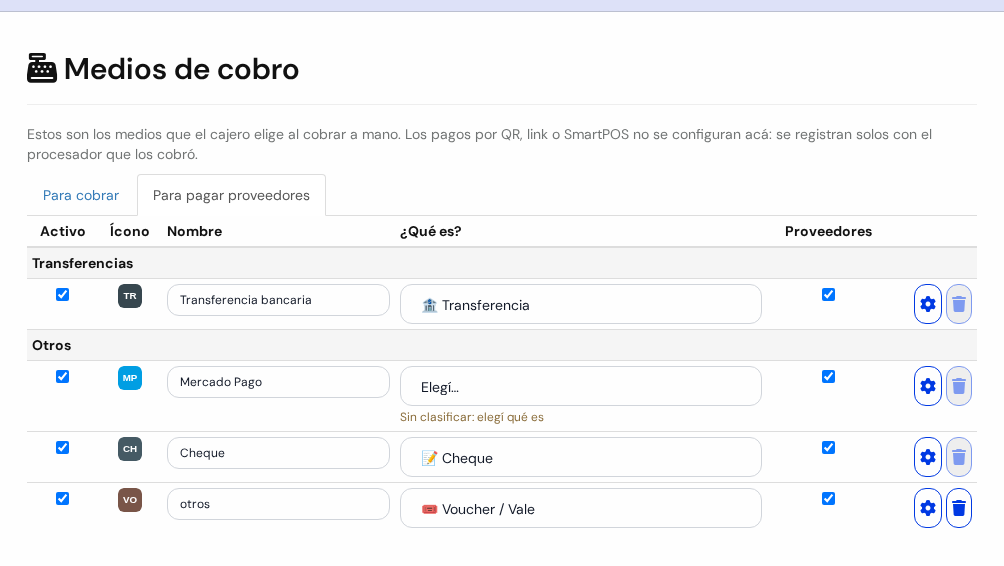The image size is (1004, 566).
Task: Uncheck Proveedores for Cheque row
Action: (x=829, y=448)
